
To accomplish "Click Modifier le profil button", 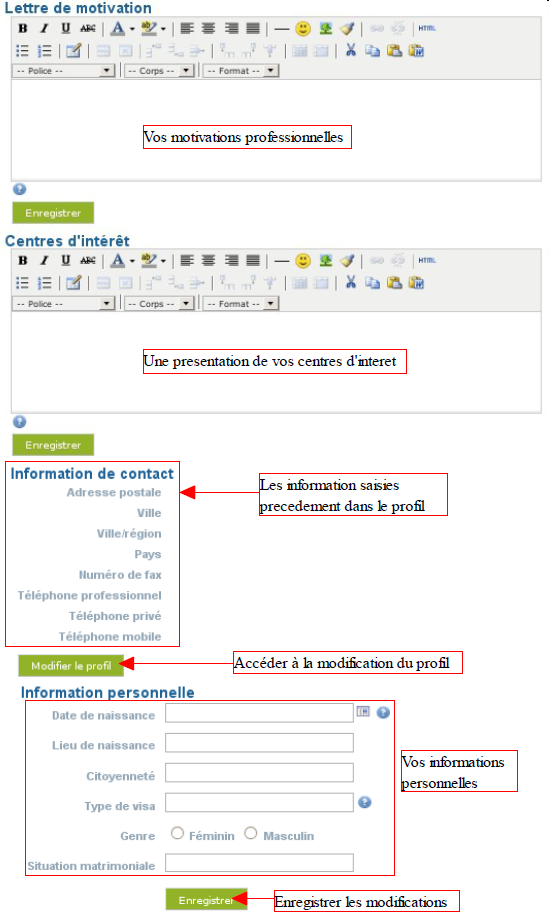I will click(x=71, y=666).
